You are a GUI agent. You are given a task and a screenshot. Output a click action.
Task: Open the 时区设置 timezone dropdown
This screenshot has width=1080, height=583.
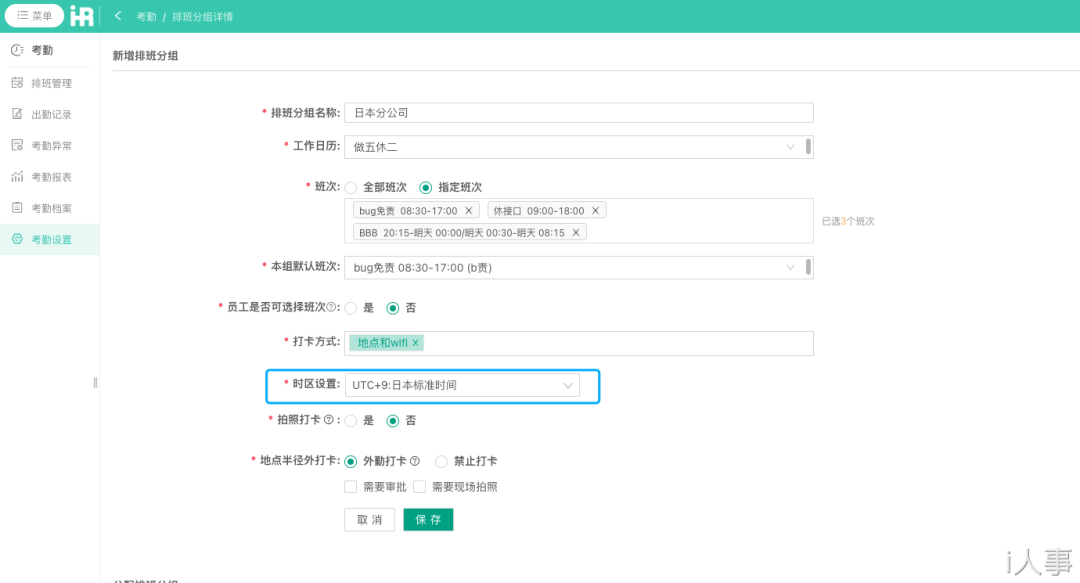coord(462,385)
